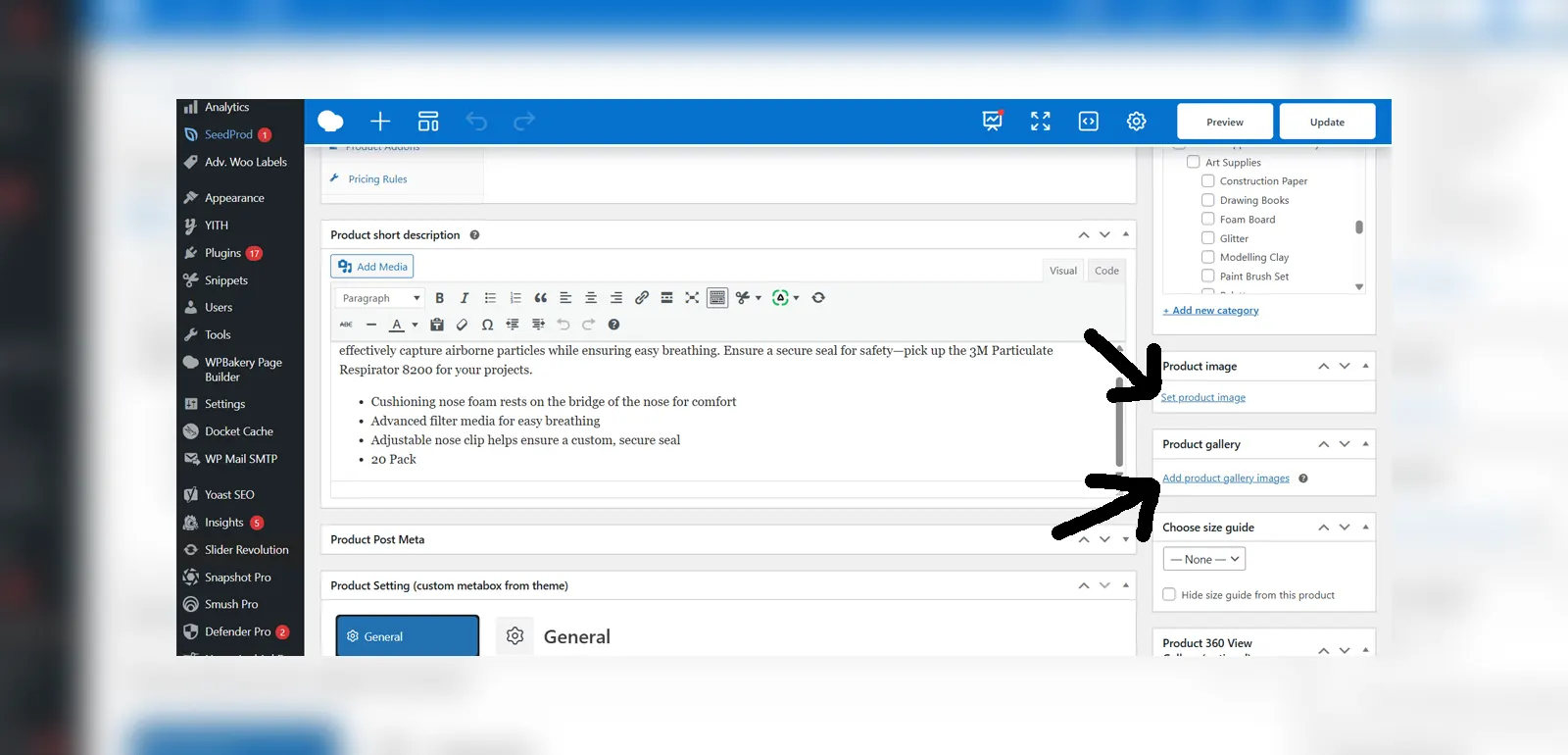Check the Art Supplies category
Image resolution: width=1568 pixels, height=755 pixels.
pyautogui.click(x=1193, y=162)
